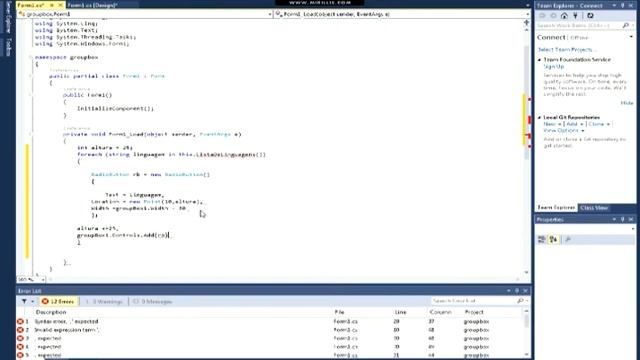Image resolution: width=640 pixels, height=360 pixels.
Task: Switch to Class View tab
Action: [x=594, y=208]
